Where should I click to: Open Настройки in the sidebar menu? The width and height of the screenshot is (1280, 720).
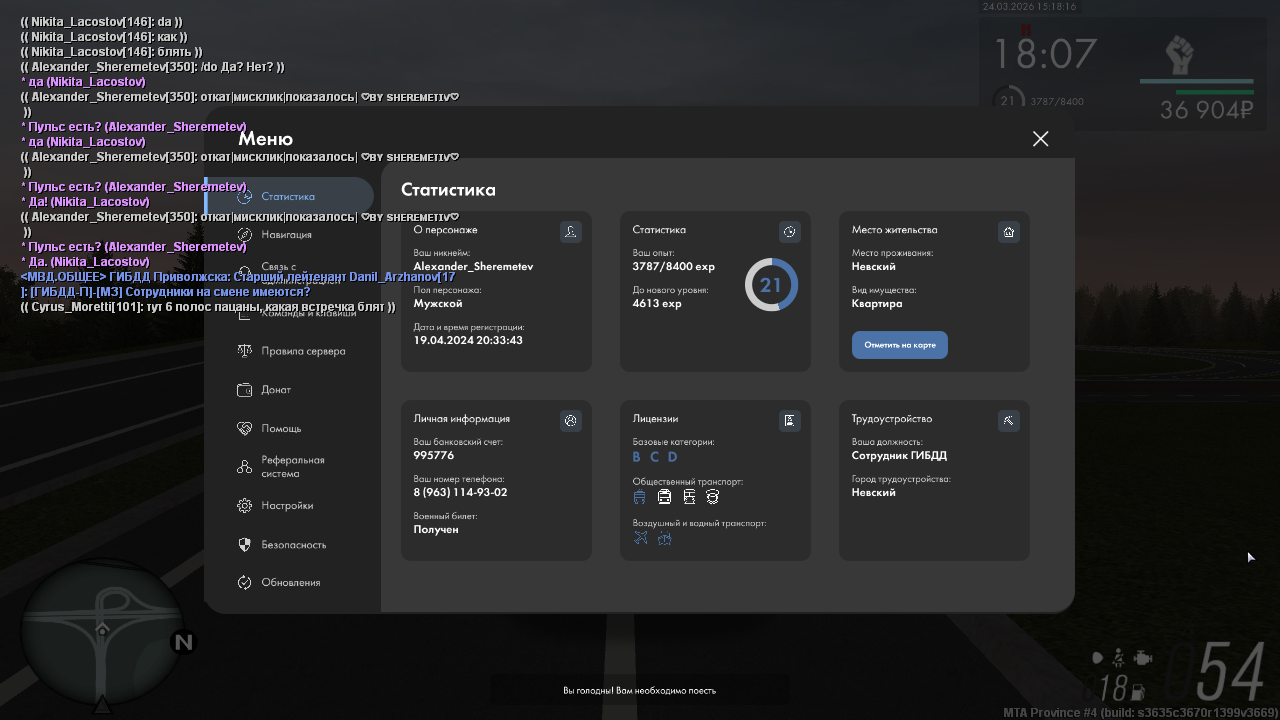tap(287, 506)
